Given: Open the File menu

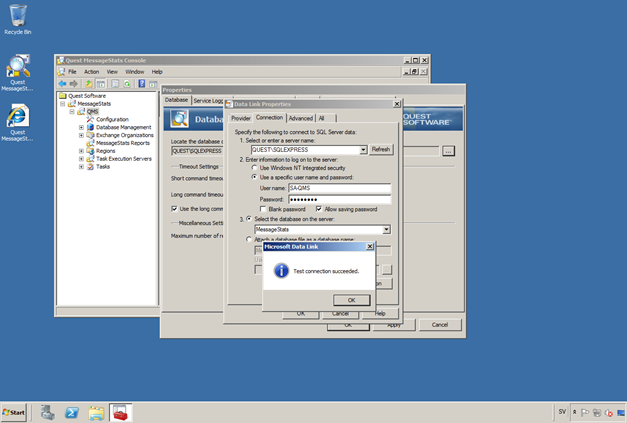Looking at the screenshot, I should click(72, 72).
